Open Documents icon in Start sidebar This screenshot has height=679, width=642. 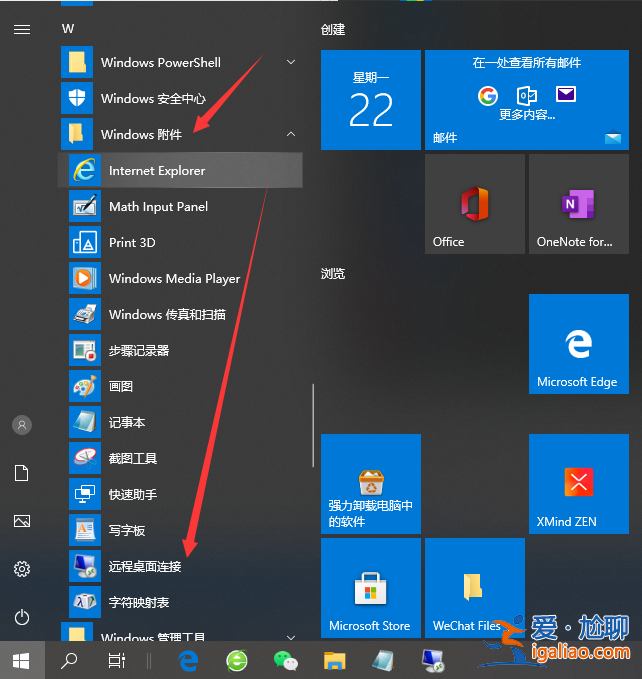22,473
